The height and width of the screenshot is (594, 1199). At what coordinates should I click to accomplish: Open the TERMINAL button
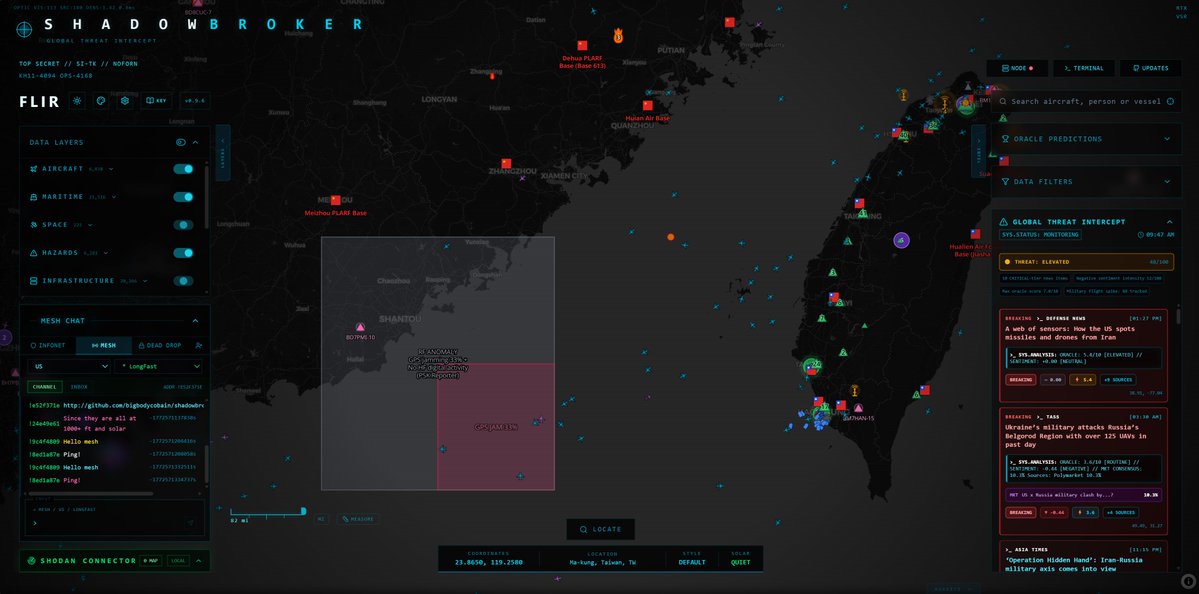coord(1084,68)
